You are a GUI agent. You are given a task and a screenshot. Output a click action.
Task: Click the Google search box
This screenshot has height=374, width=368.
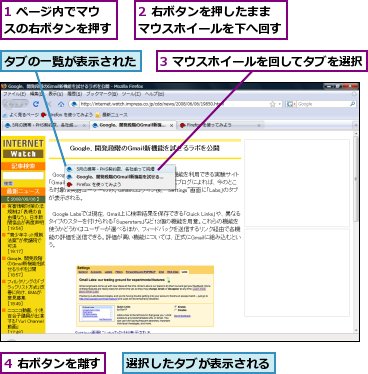(x=322, y=104)
